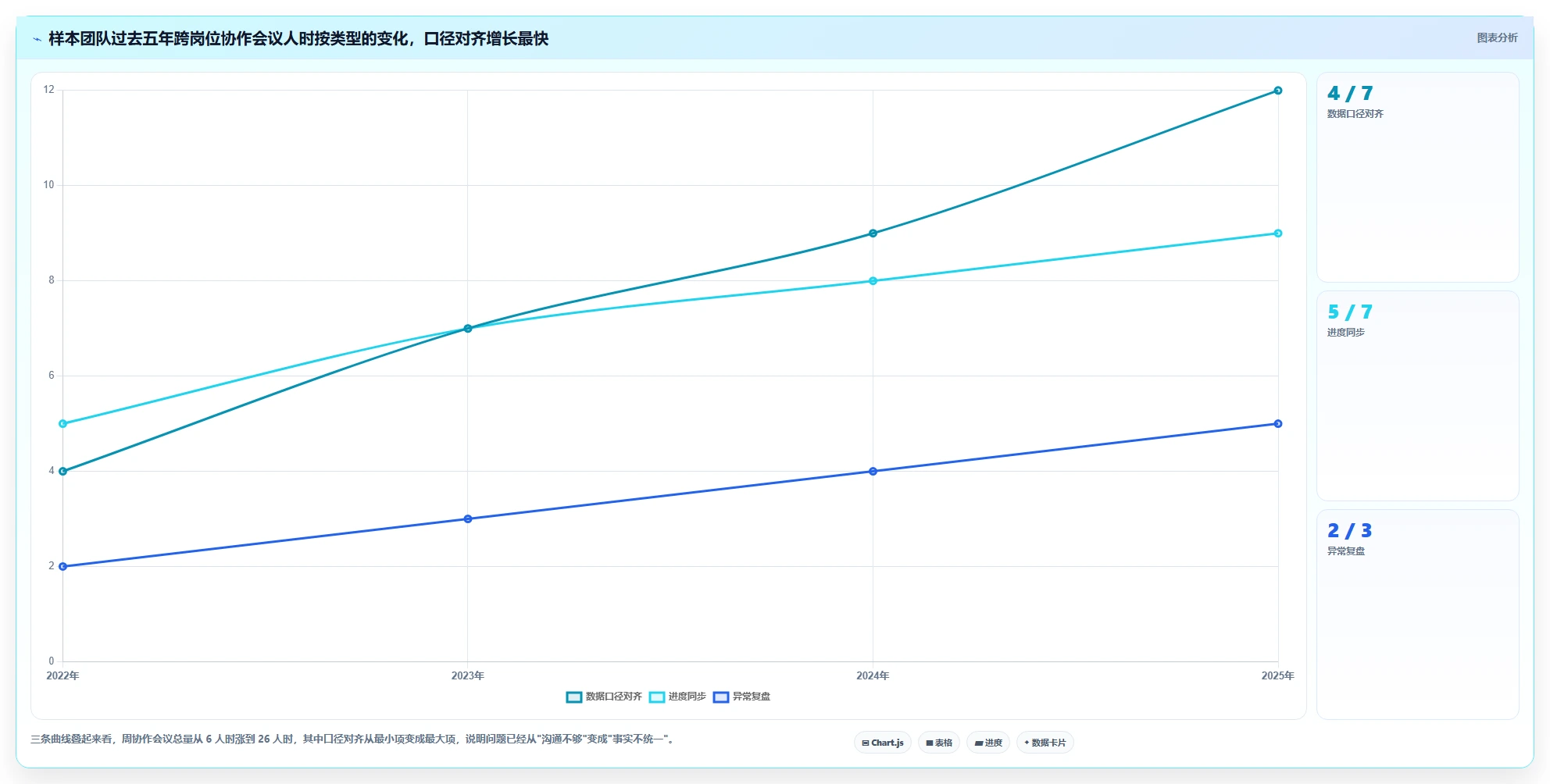The height and width of the screenshot is (784, 1550).
Task: Click the 2022年 x-axis label
Action: [62, 675]
